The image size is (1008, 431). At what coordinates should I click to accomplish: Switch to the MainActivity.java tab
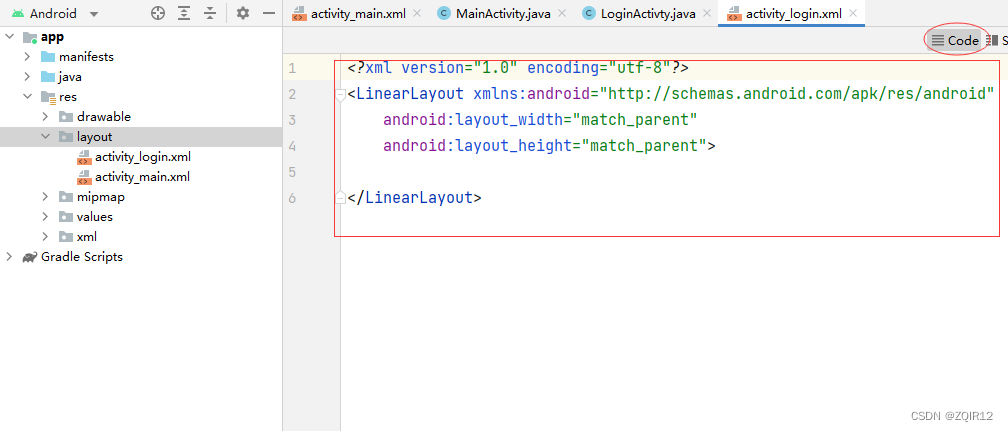tap(503, 14)
